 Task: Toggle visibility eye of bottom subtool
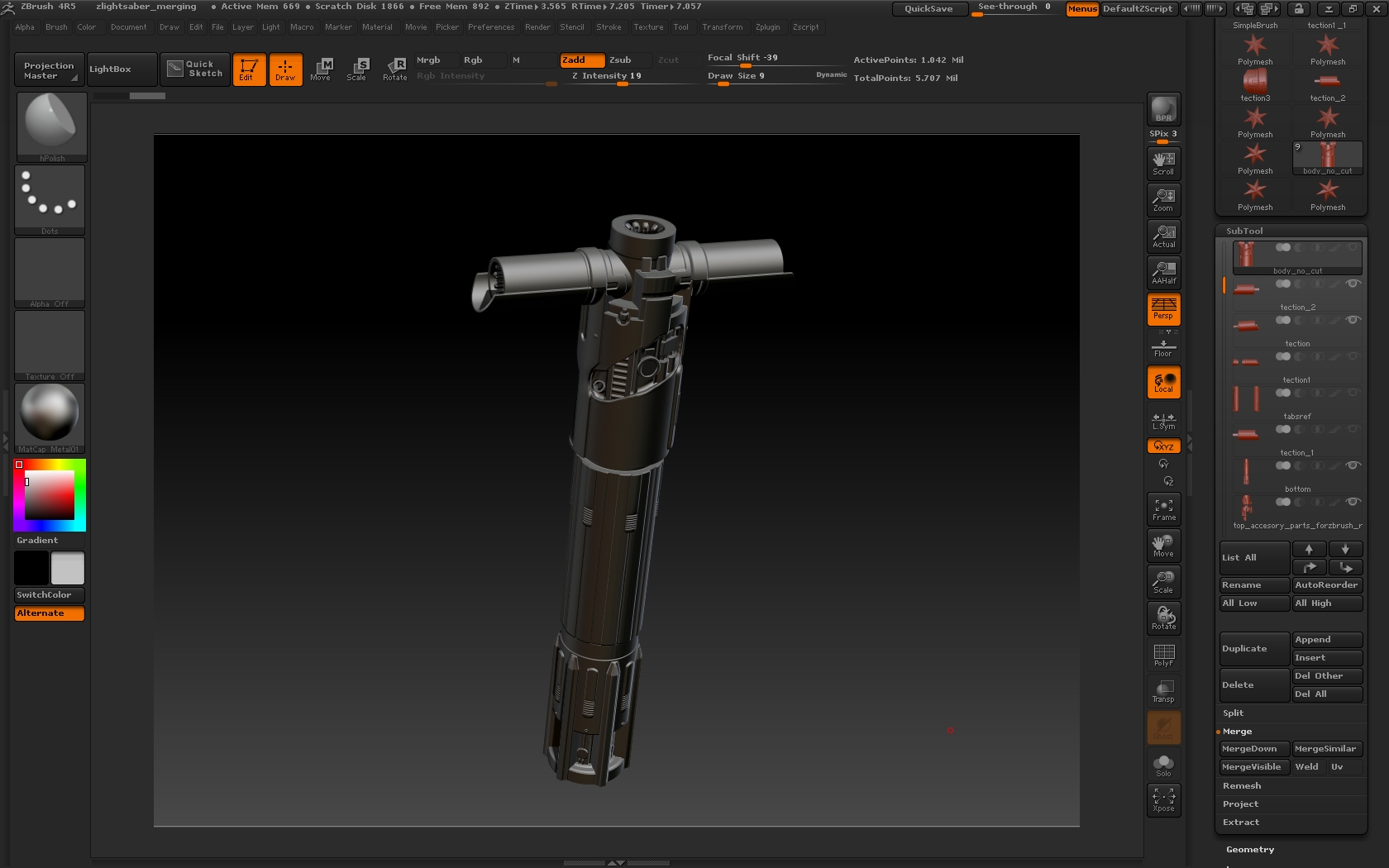pos(1353,465)
